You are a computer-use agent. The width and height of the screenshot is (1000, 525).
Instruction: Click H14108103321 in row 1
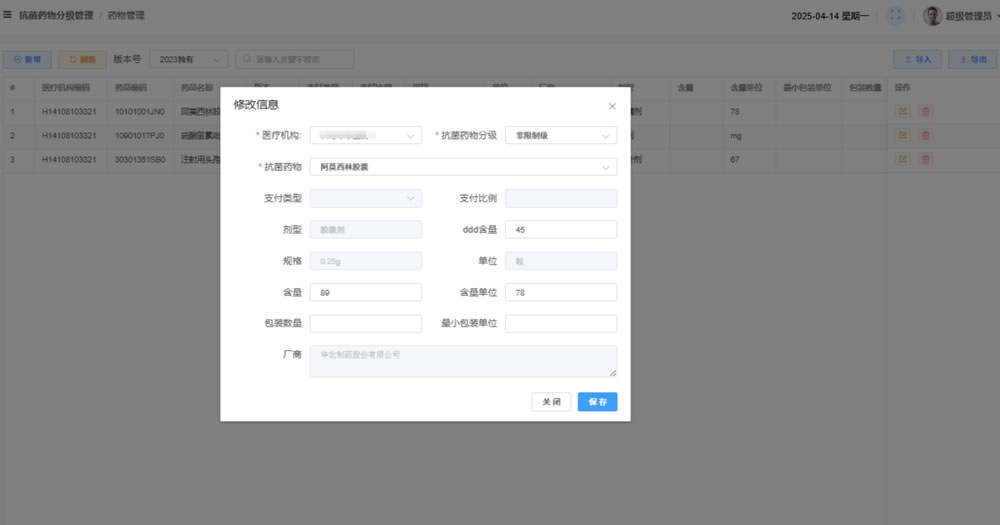click(69, 112)
